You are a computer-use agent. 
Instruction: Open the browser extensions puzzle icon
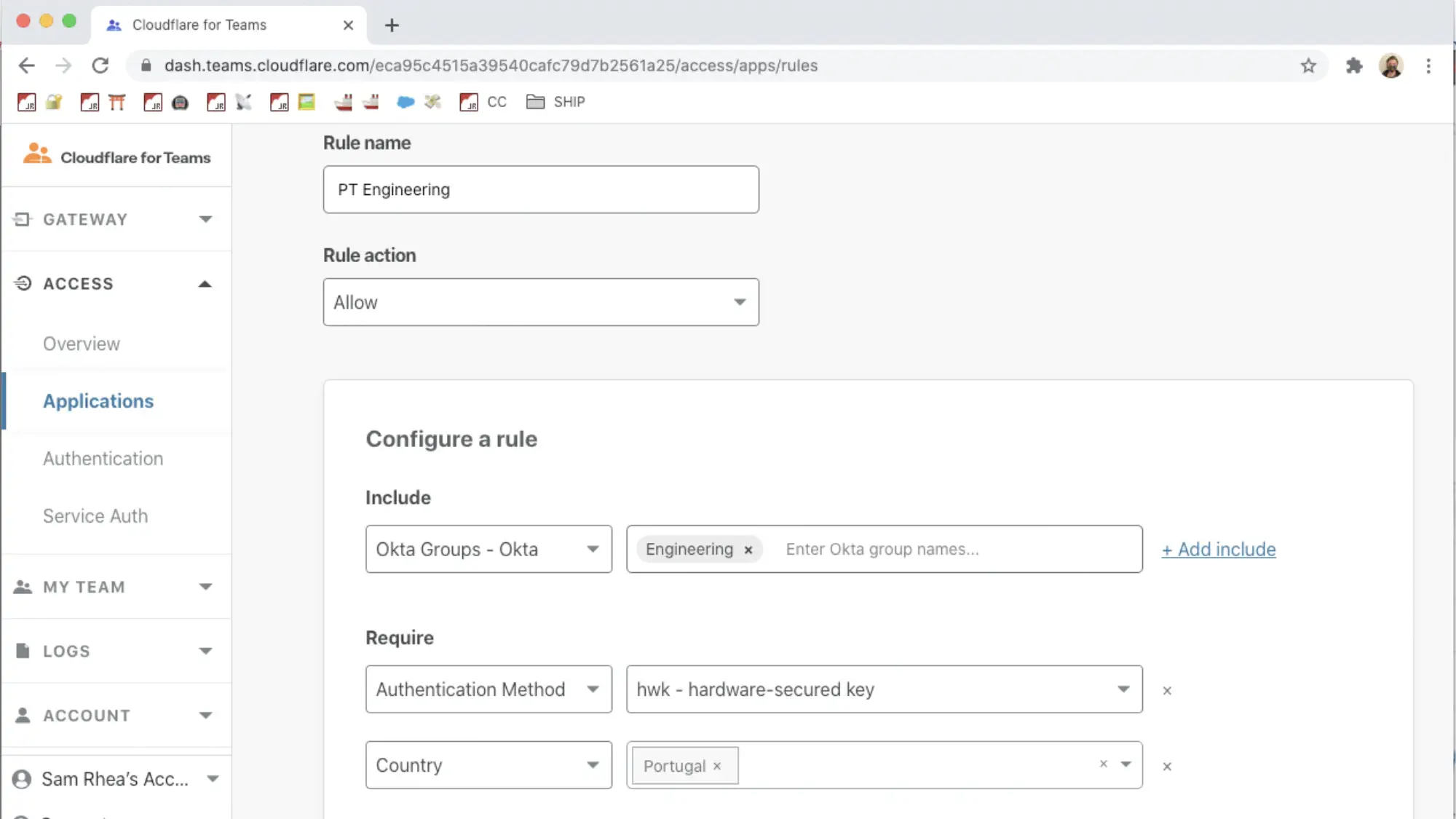pyautogui.click(x=1355, y=66)
